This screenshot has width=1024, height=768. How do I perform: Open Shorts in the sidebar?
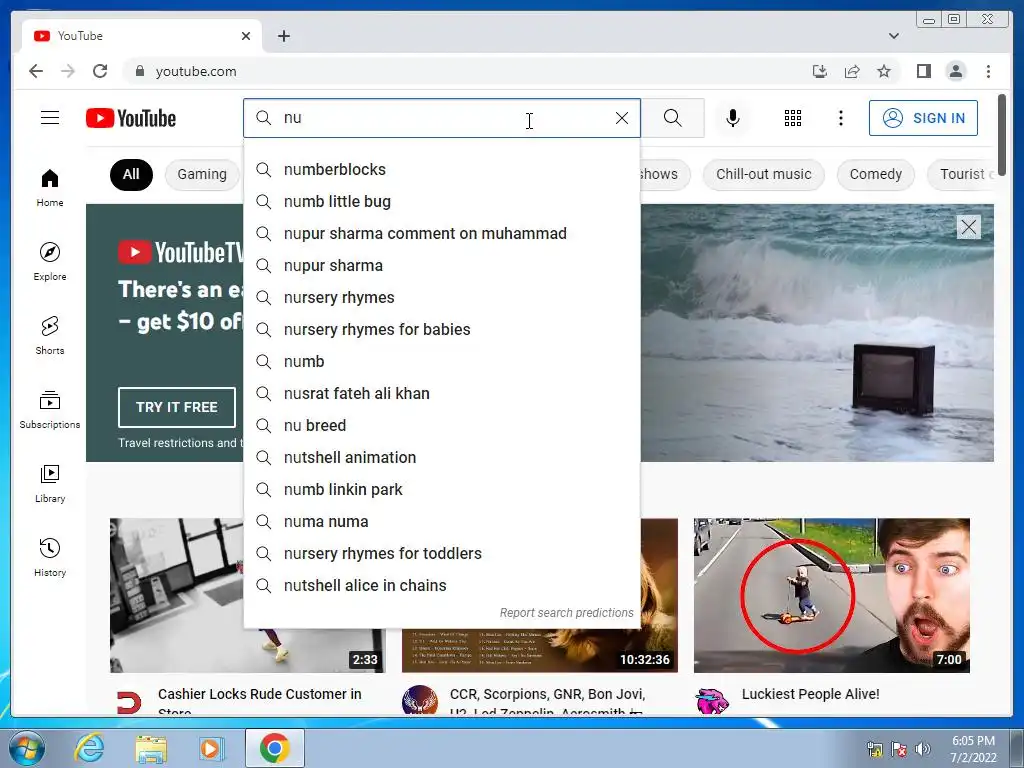coord(50,336)
